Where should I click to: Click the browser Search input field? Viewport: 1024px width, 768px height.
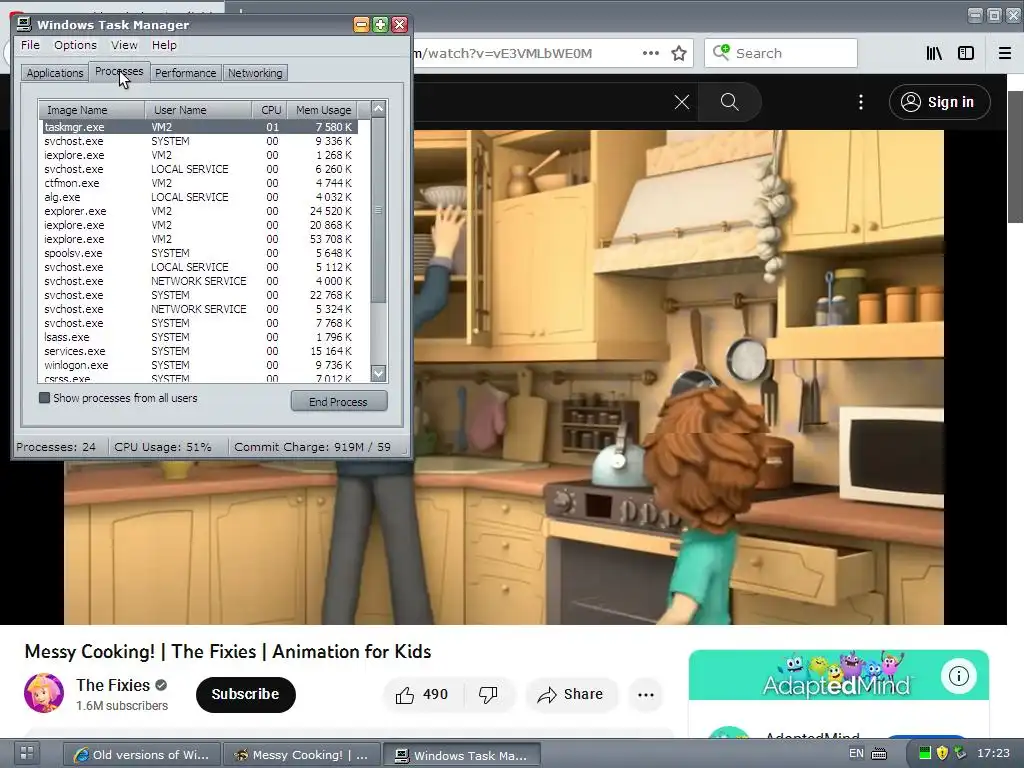pos(780,53)
